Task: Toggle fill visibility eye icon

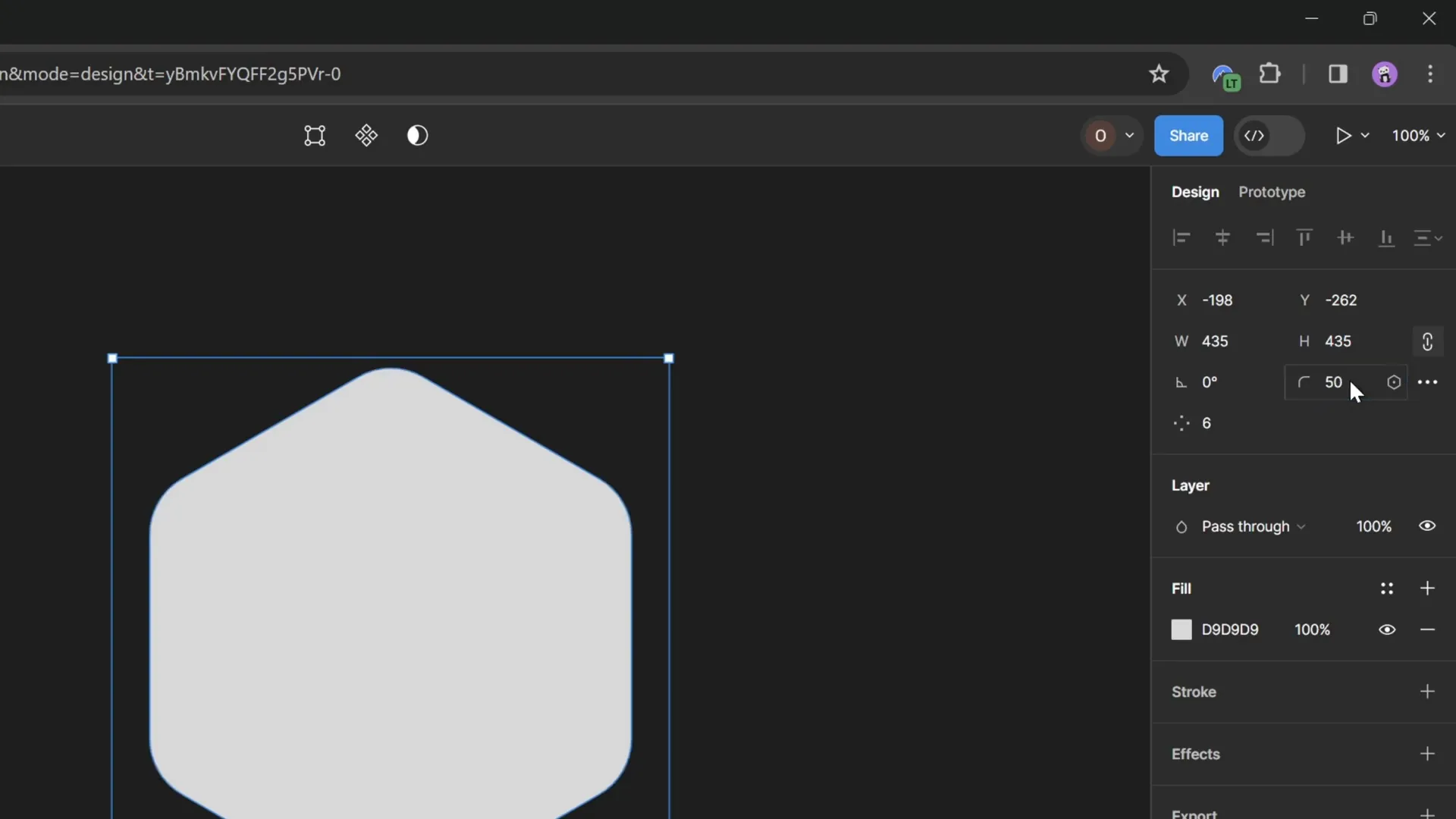Action: [x=1387, y=629]
